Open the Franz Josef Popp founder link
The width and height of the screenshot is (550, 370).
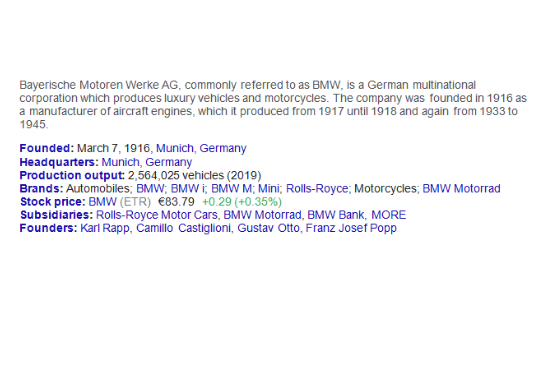[x=351, y=228]
